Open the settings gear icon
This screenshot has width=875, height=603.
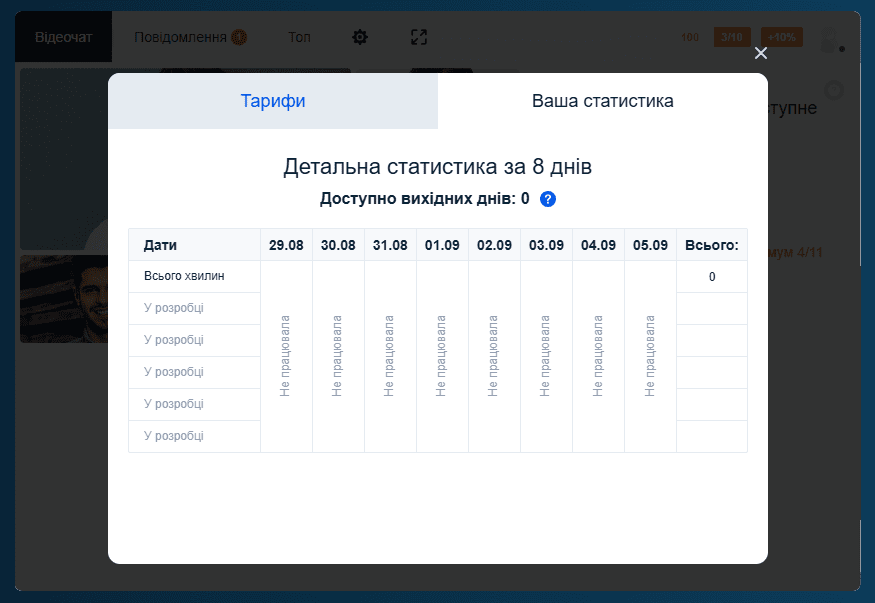(x=359, y=37)
